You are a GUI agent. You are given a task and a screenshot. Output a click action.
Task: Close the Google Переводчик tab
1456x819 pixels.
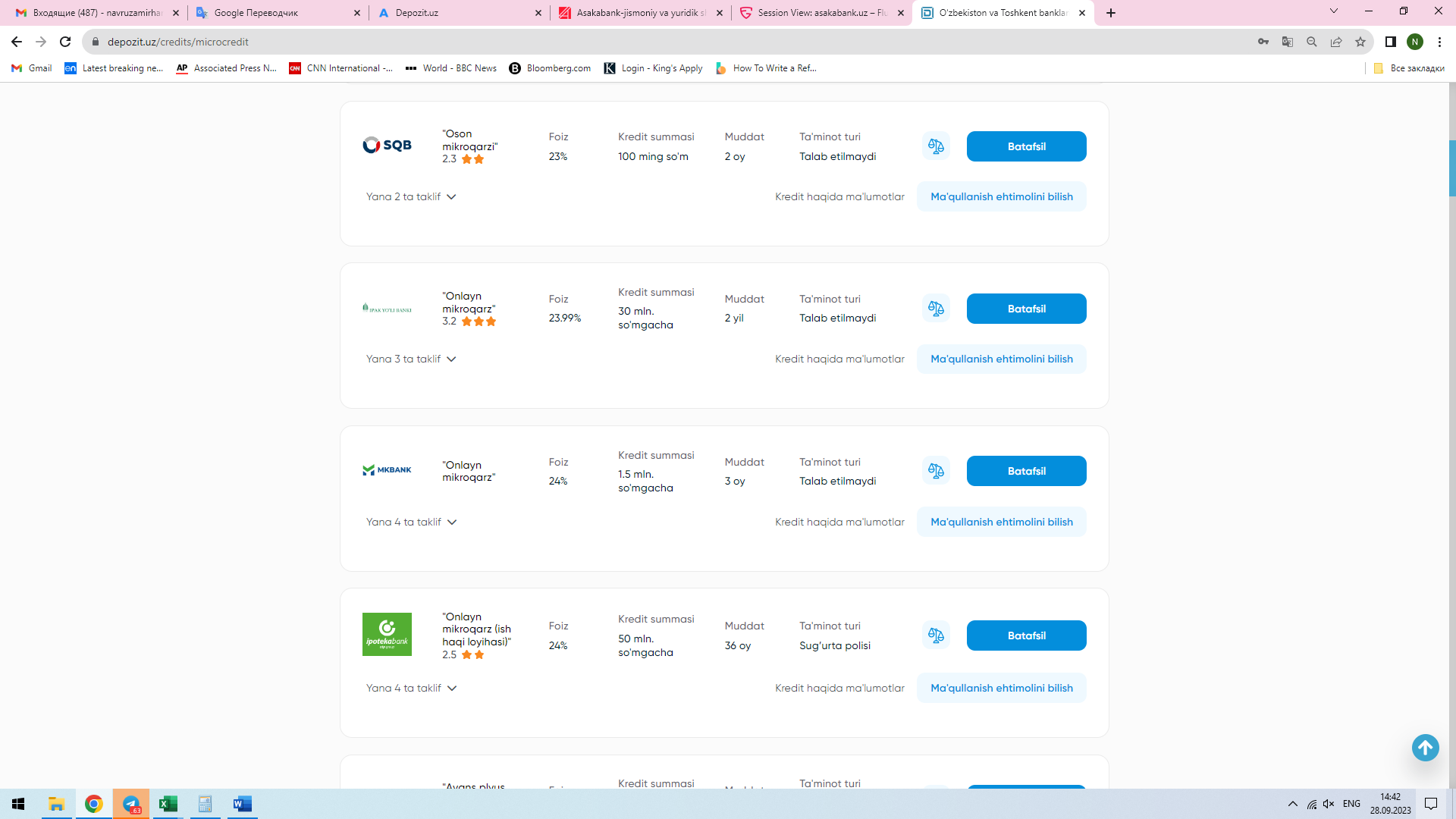357,13
